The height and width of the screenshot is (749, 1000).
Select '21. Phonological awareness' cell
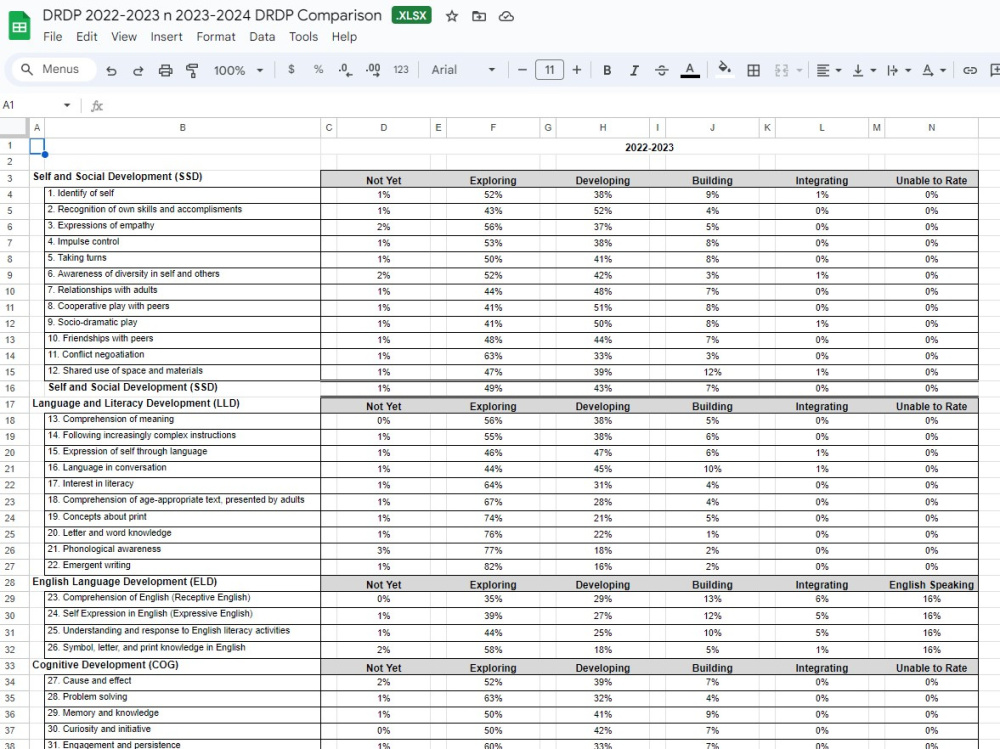(x=182, y=549)
